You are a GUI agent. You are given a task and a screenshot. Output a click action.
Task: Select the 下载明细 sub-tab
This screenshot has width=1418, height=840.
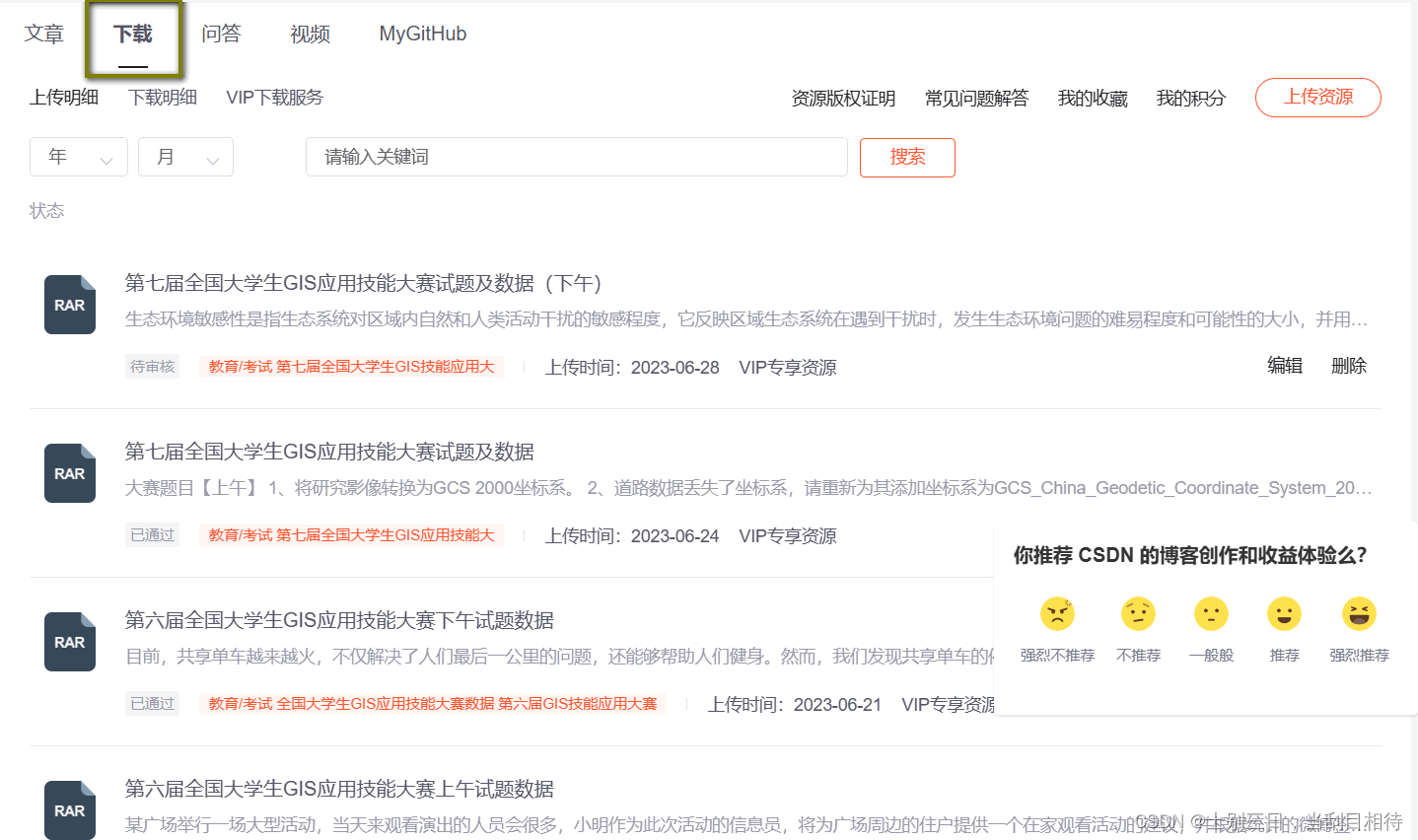[163, 97]
